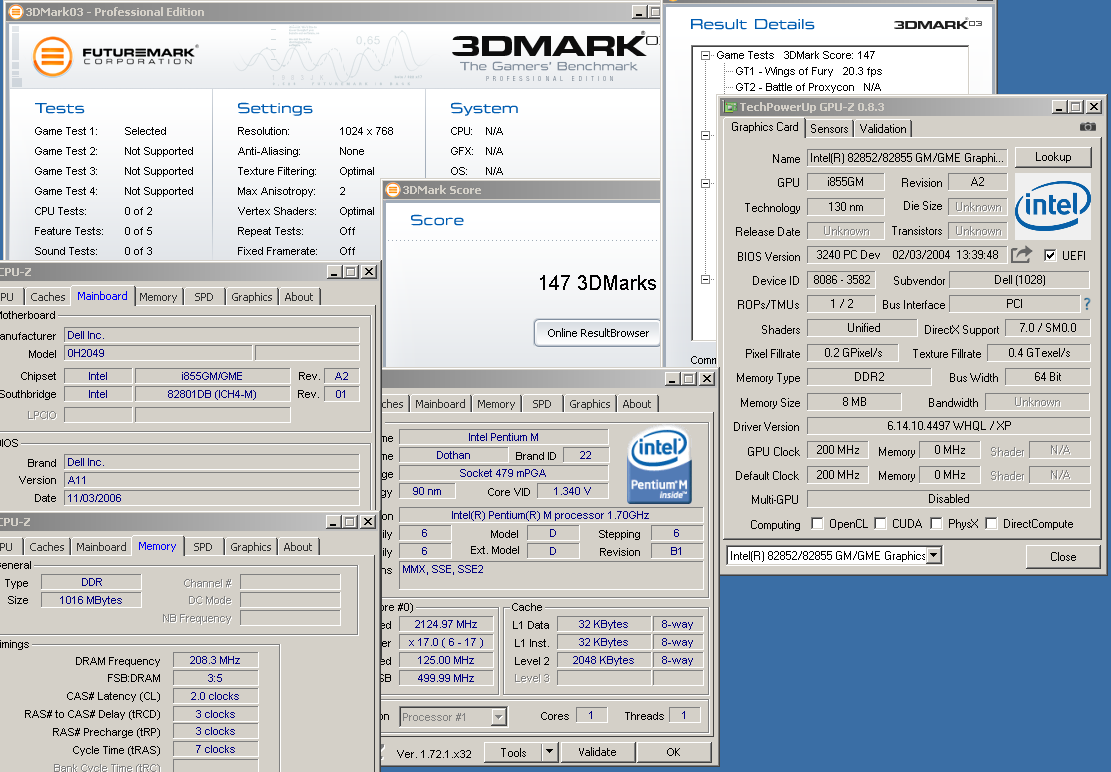Click the Validate button in CPU-Z

597,752
